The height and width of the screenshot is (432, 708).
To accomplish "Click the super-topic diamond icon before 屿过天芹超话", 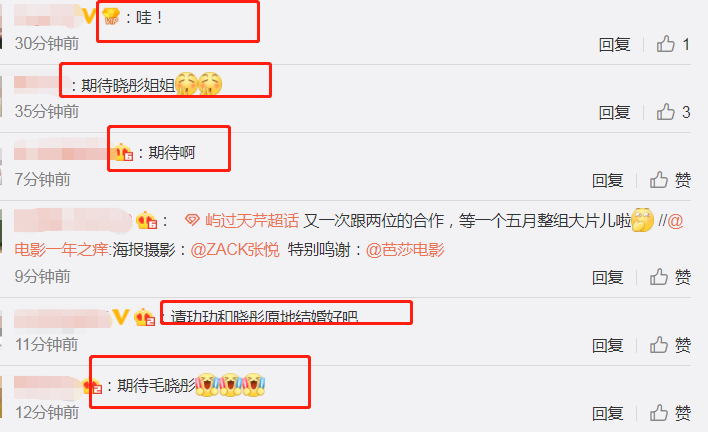I will (192, 221).
